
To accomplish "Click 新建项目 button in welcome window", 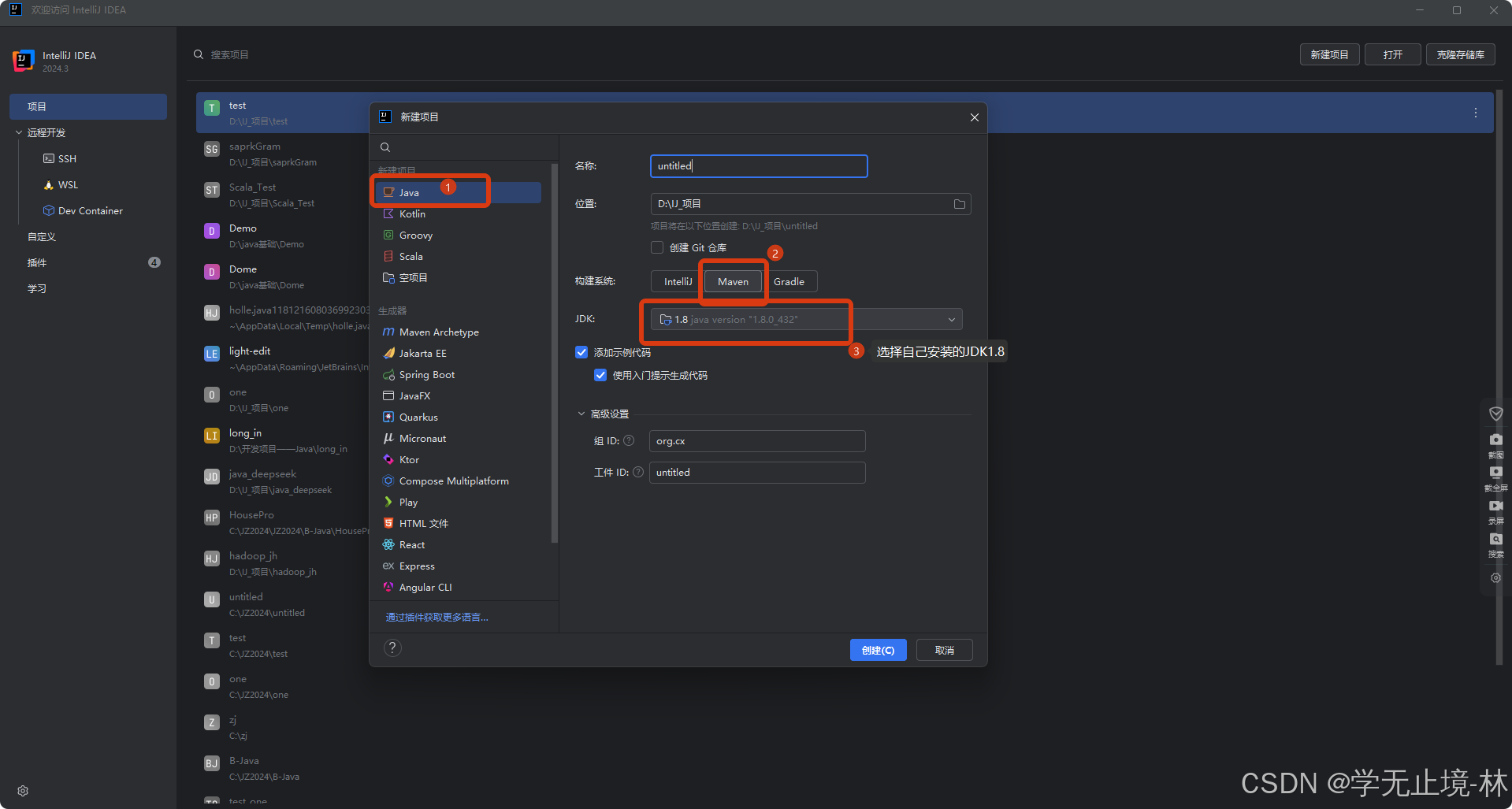I will (x=1329, y=54).
